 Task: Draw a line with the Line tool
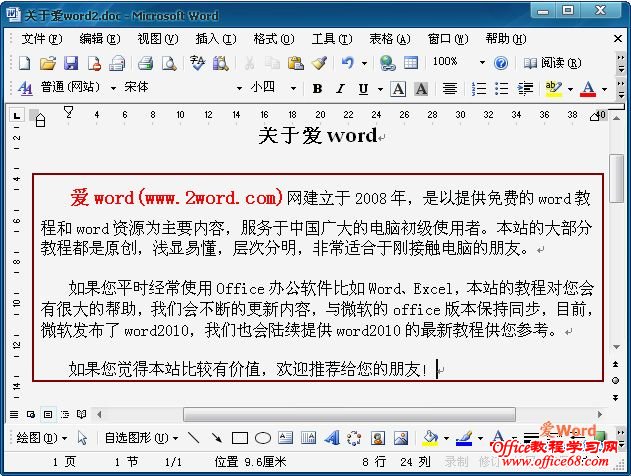(194, 438)
